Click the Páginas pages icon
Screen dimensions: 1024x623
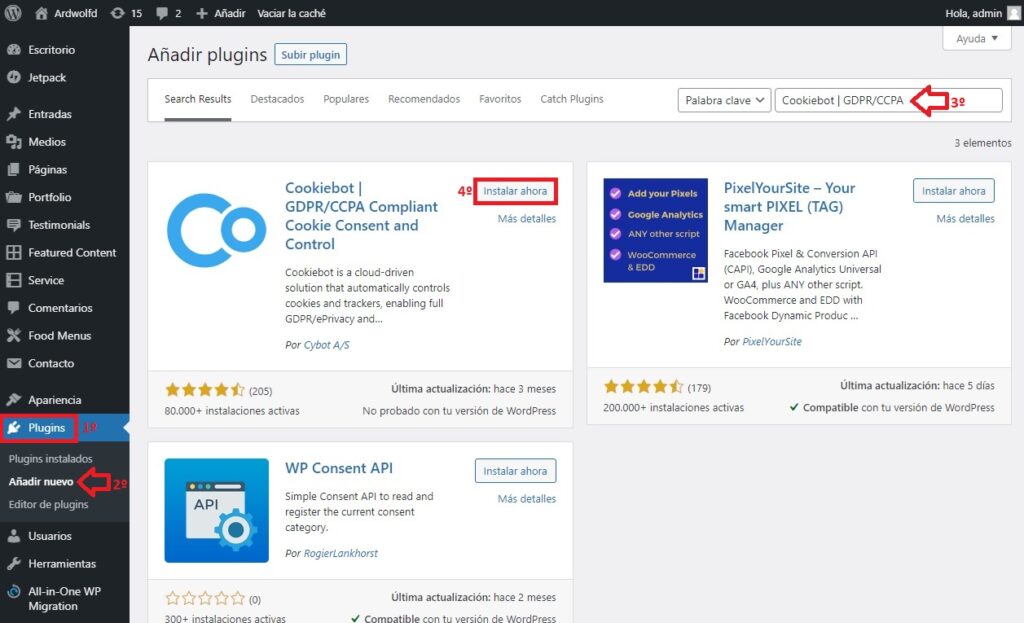[x=14, y=169]
